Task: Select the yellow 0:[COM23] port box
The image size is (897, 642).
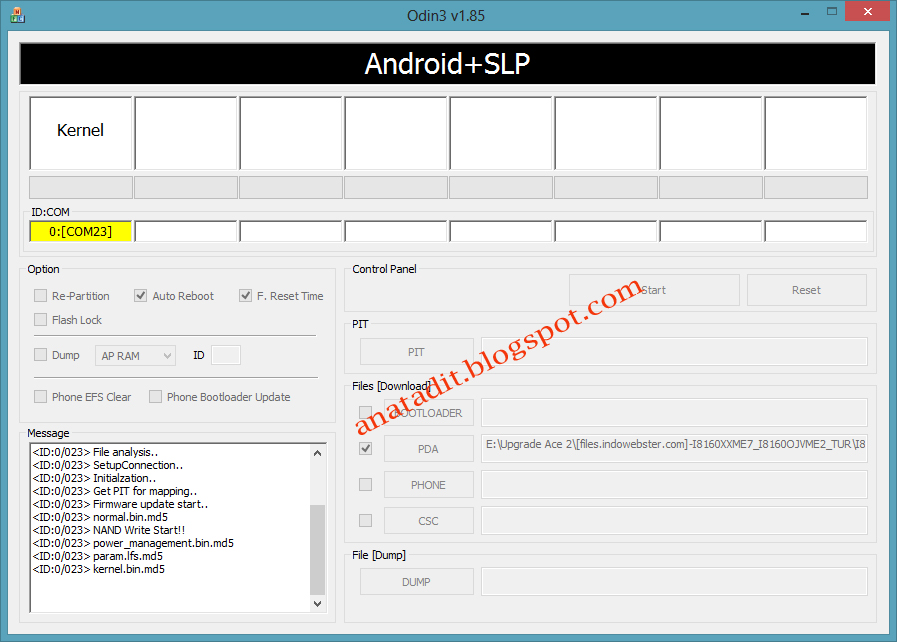Action: click(81, 231)
